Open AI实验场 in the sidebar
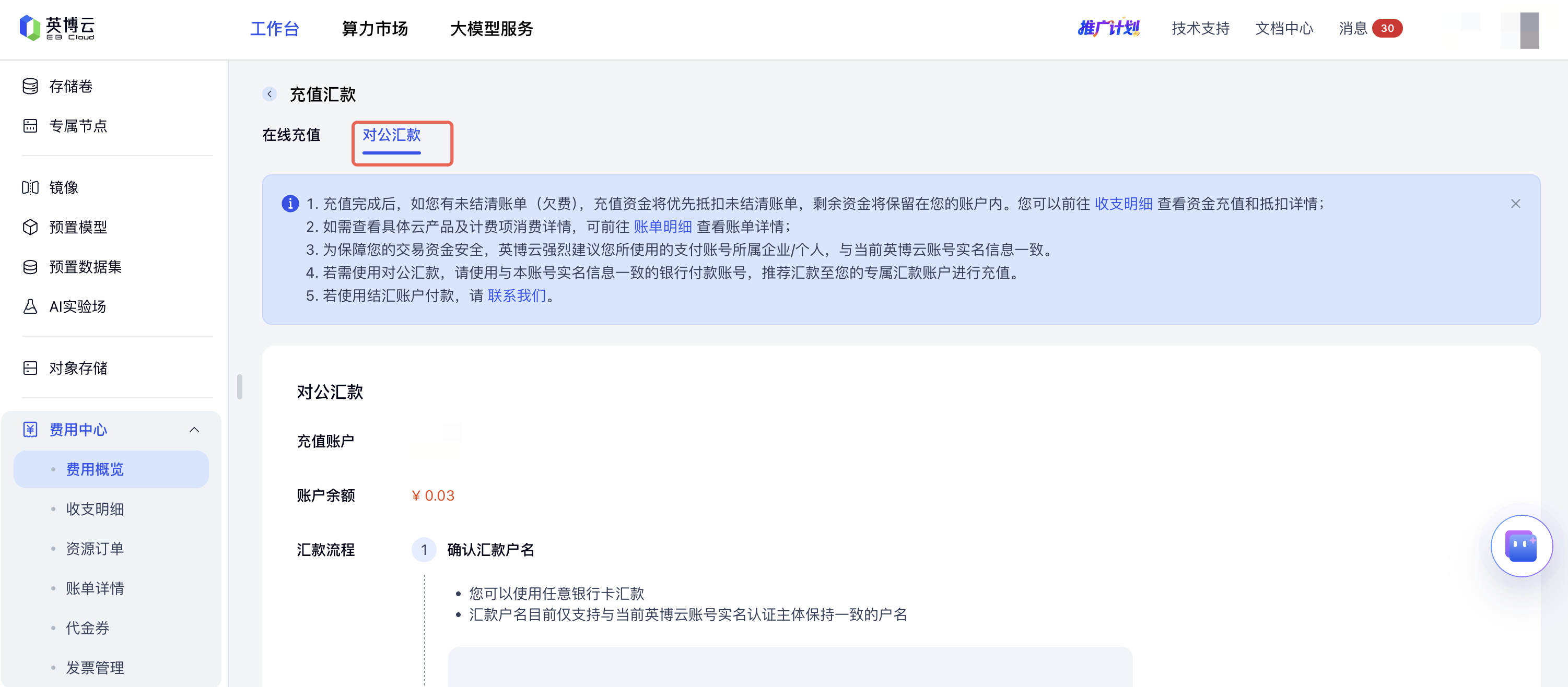Viewport: 1568px width, 687px height. click(x=77, y=306)
